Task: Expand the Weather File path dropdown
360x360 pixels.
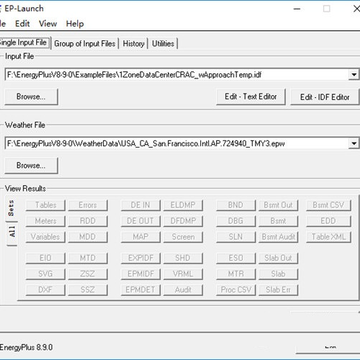Action: pos(353,143)
